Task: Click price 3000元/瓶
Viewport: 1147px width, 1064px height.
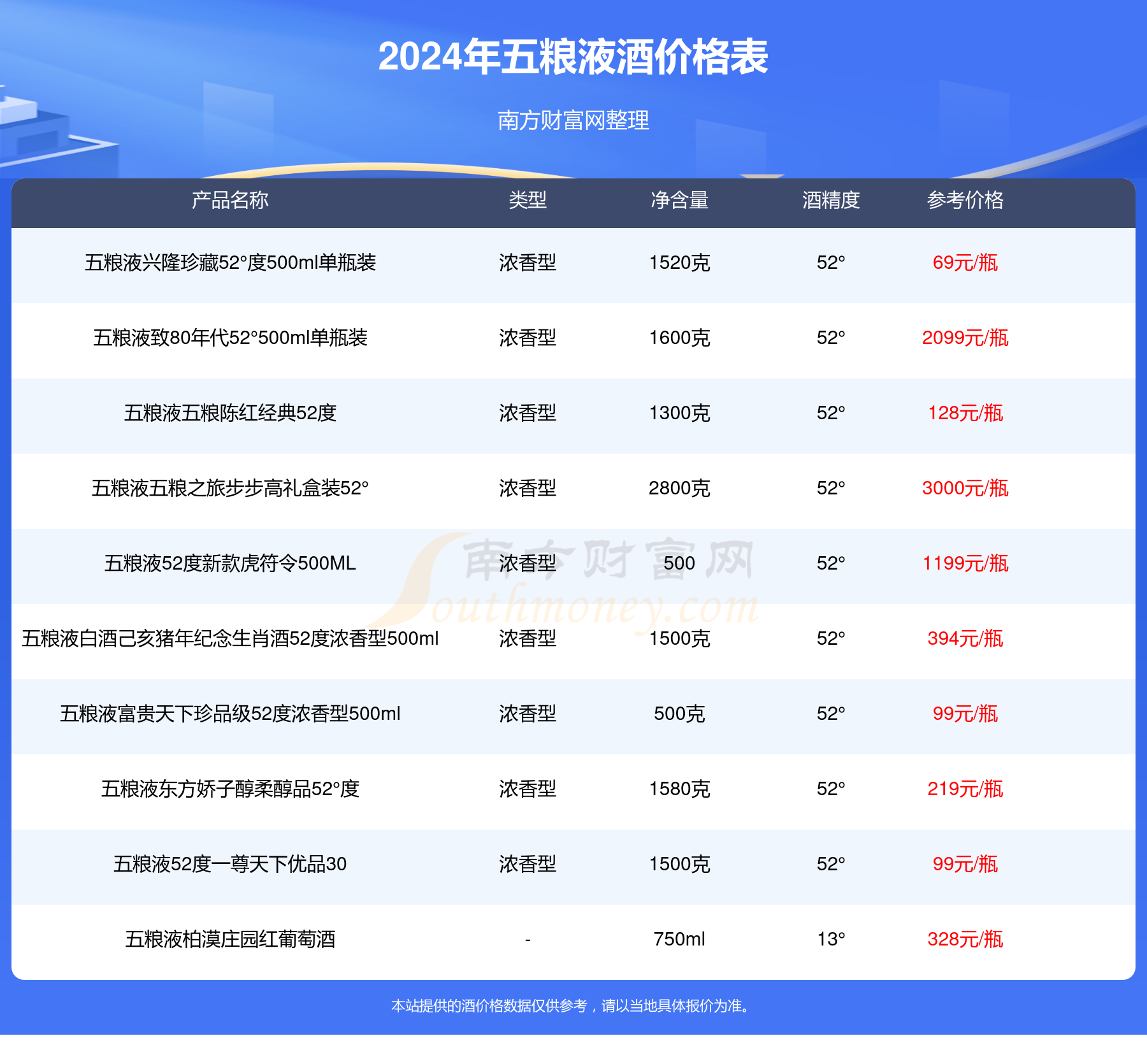Action: 965,488
